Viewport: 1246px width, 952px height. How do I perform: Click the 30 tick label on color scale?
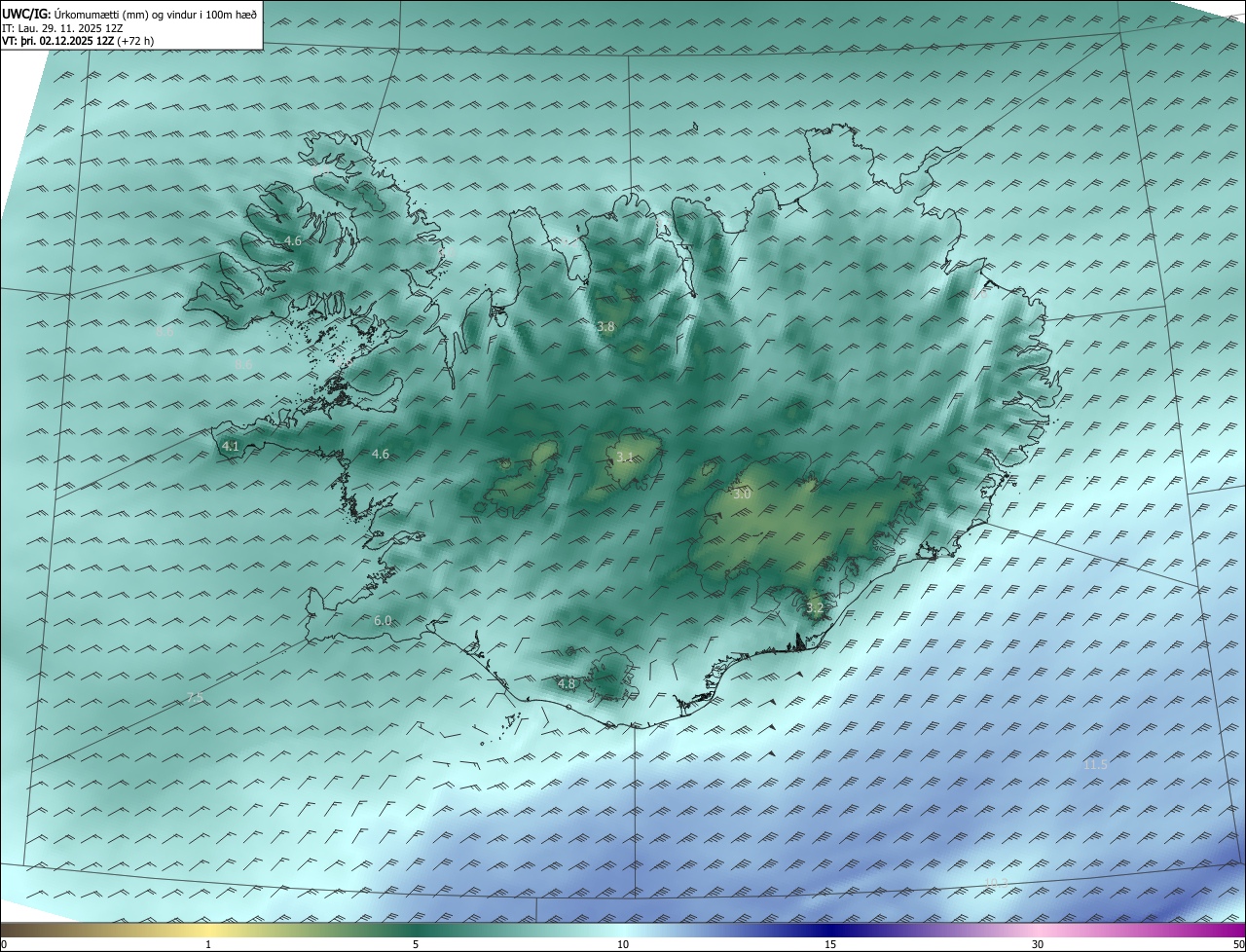pyautogui.click(x=1038, y=944)
